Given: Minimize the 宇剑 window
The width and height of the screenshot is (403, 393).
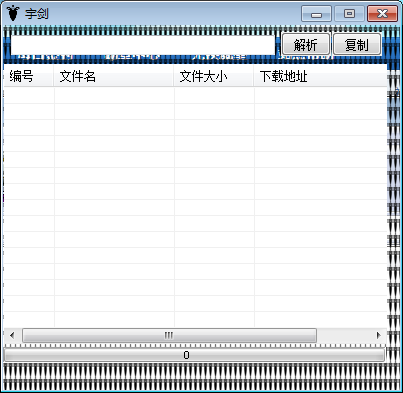Looking at the screenshot, I should (316, 14).
